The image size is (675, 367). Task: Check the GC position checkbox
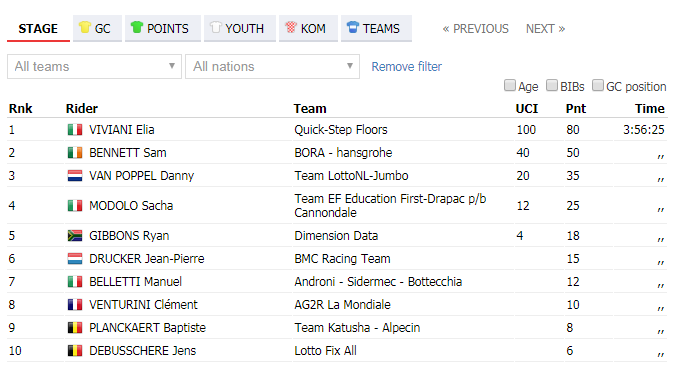coord(598,85)
